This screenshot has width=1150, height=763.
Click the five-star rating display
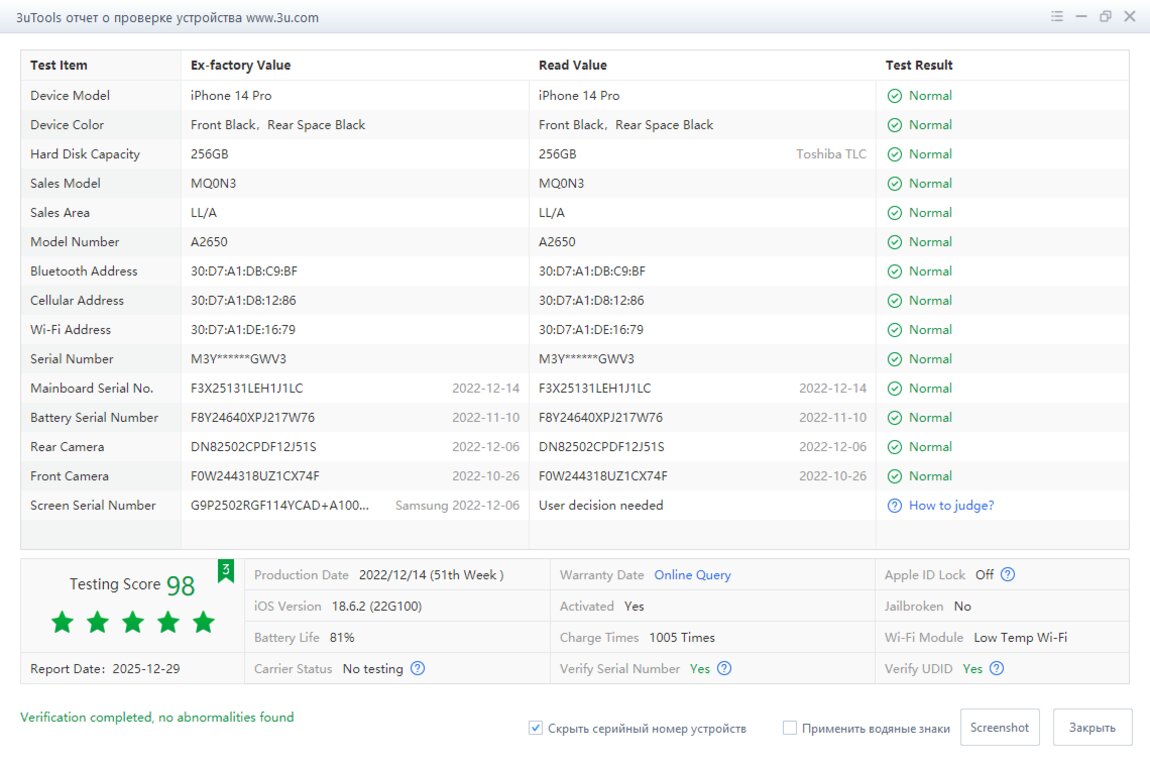click(133, 623)
